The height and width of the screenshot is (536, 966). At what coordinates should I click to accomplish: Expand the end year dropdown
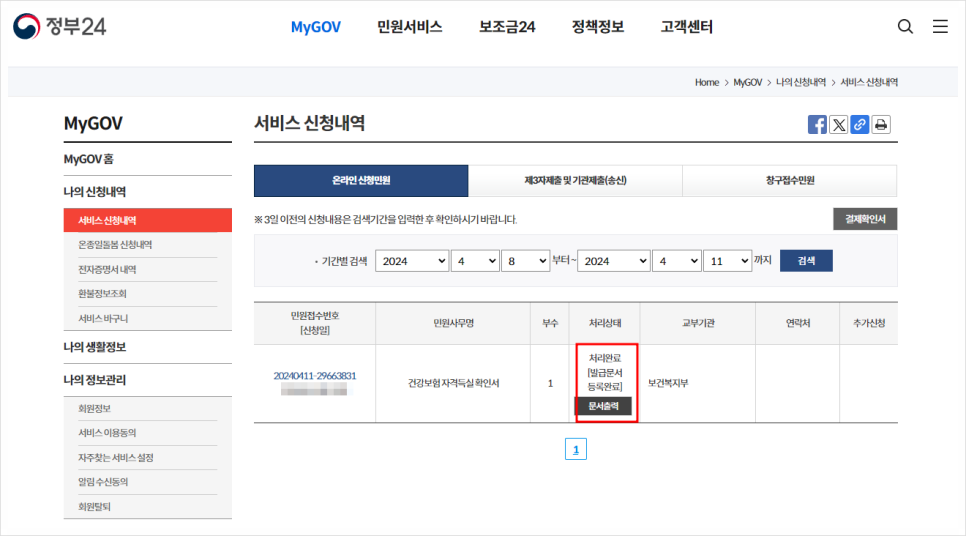pos(614,261)
